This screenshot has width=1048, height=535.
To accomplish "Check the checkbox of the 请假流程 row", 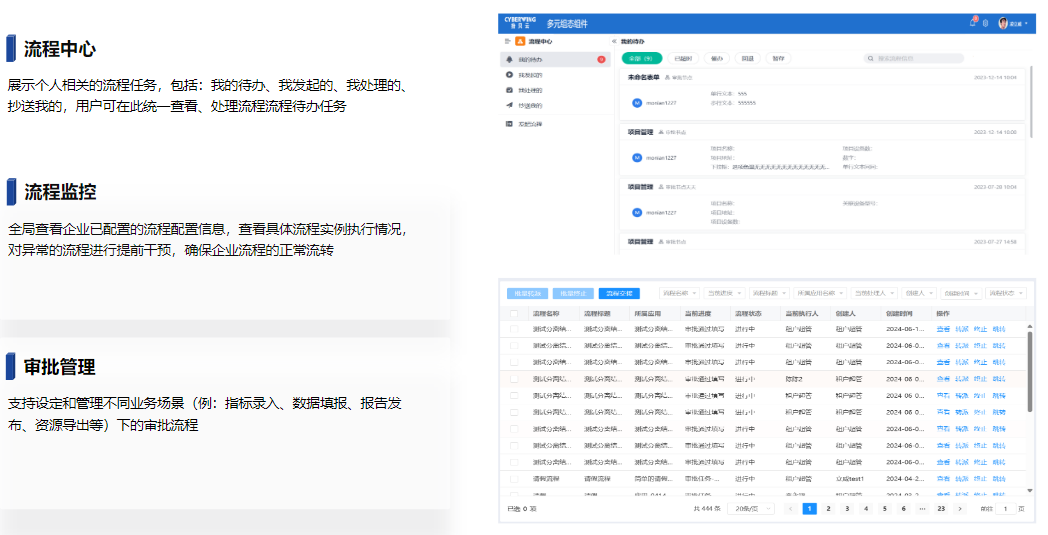I will pyautogui.click(x=514, y=479).
